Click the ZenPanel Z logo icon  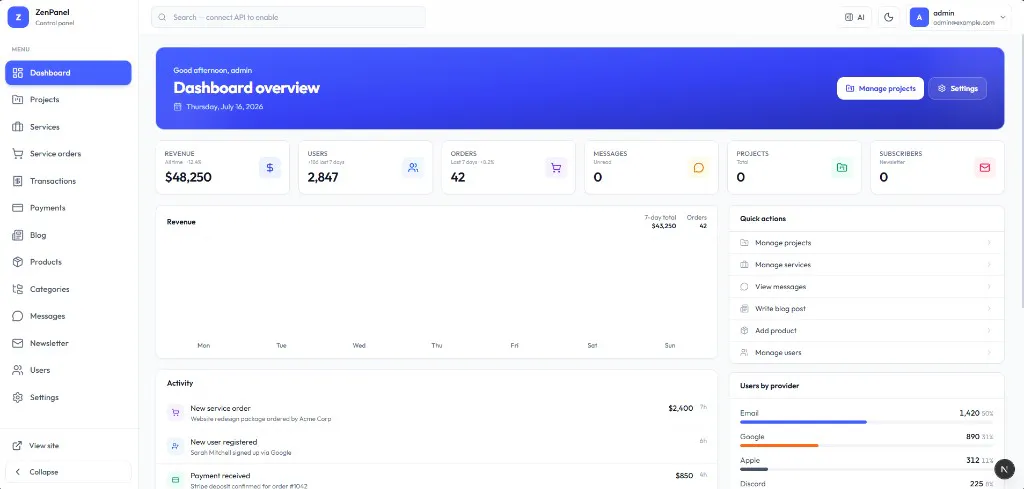[18, 18]
